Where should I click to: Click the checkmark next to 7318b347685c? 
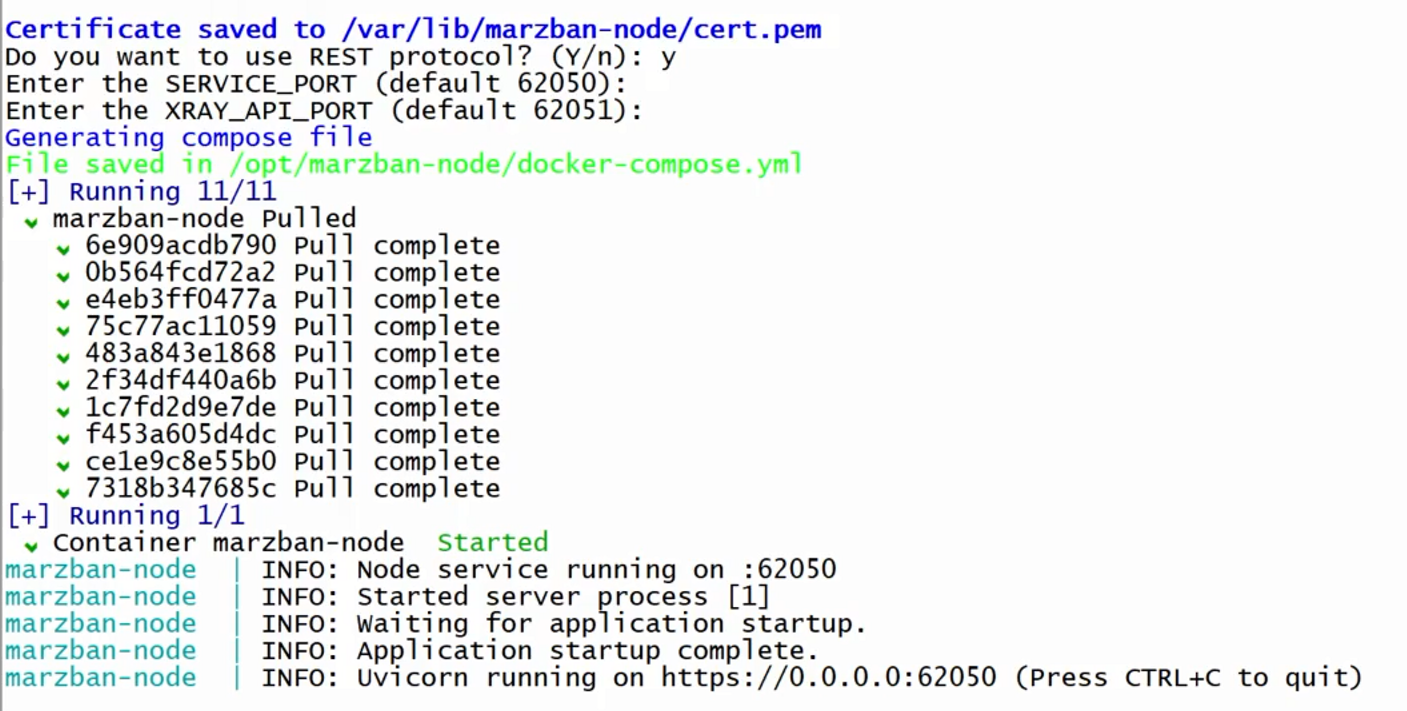pyautogui.click(x=64, y=491)
